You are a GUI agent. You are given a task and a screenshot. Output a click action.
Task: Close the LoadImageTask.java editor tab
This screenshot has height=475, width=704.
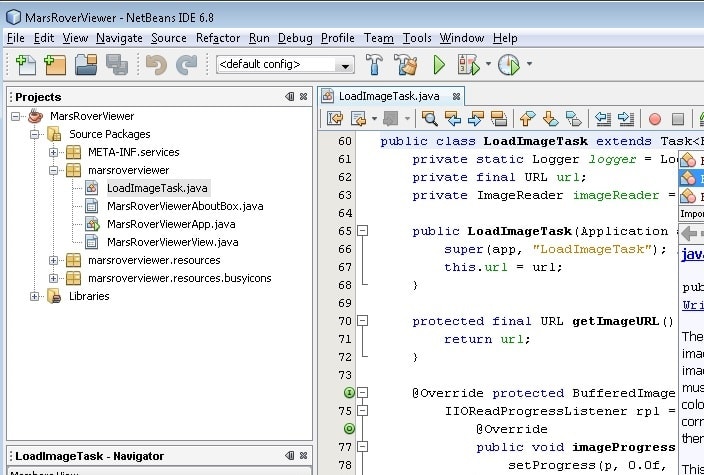pyautogui.click(x=456, y=96)
